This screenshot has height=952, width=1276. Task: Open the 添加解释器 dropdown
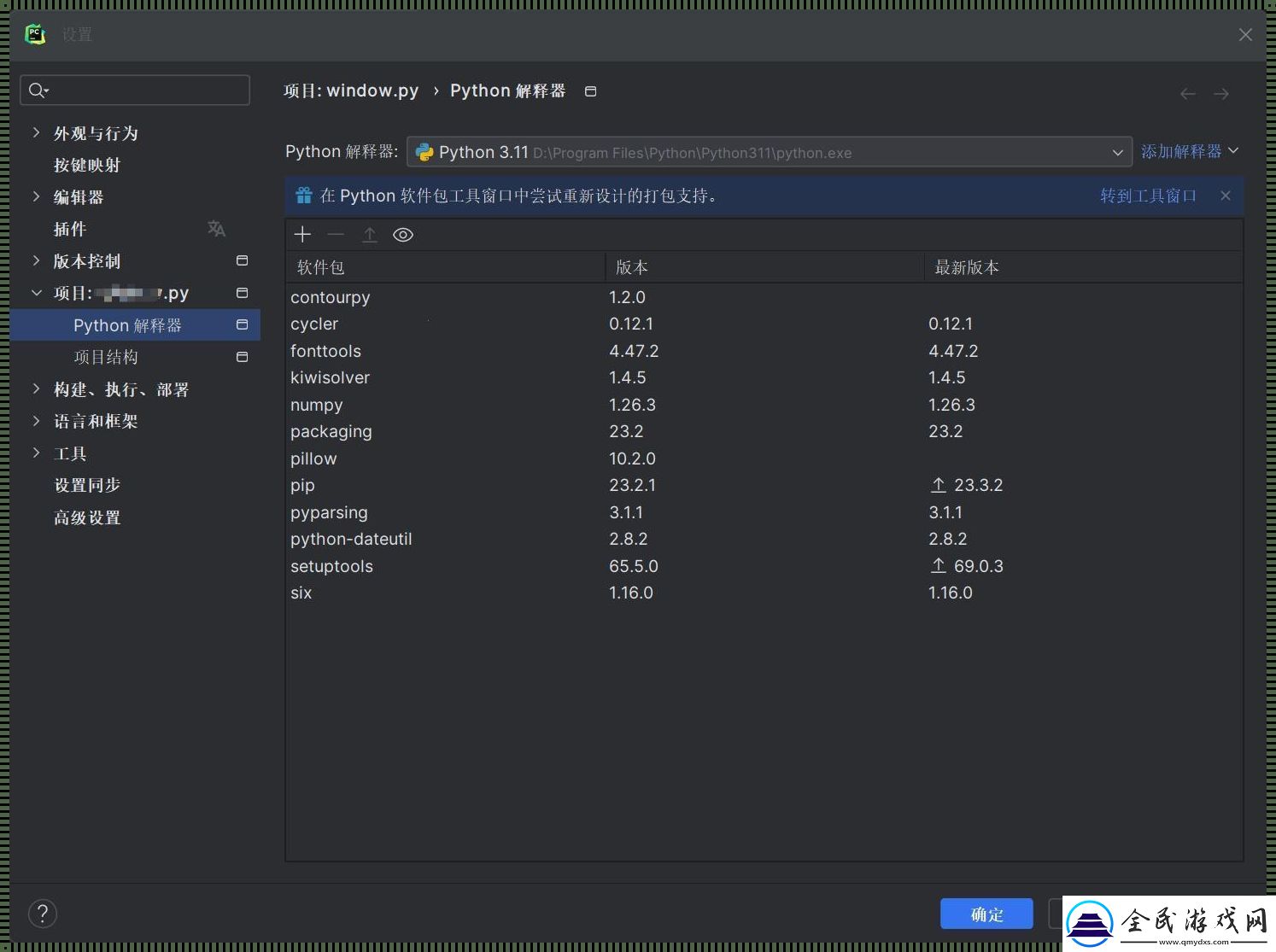[1190, 151]
